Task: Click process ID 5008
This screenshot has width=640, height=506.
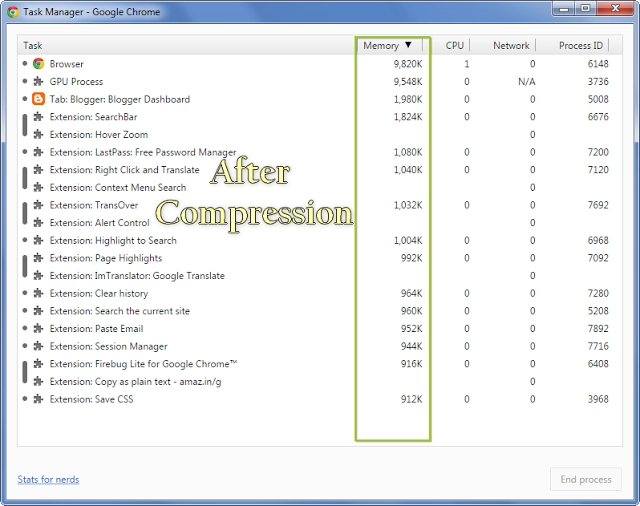Action: tap(598, 99)
